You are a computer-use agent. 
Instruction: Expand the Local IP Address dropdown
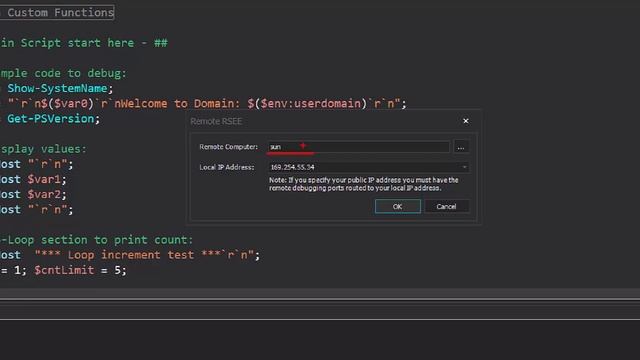coord(464,167)
